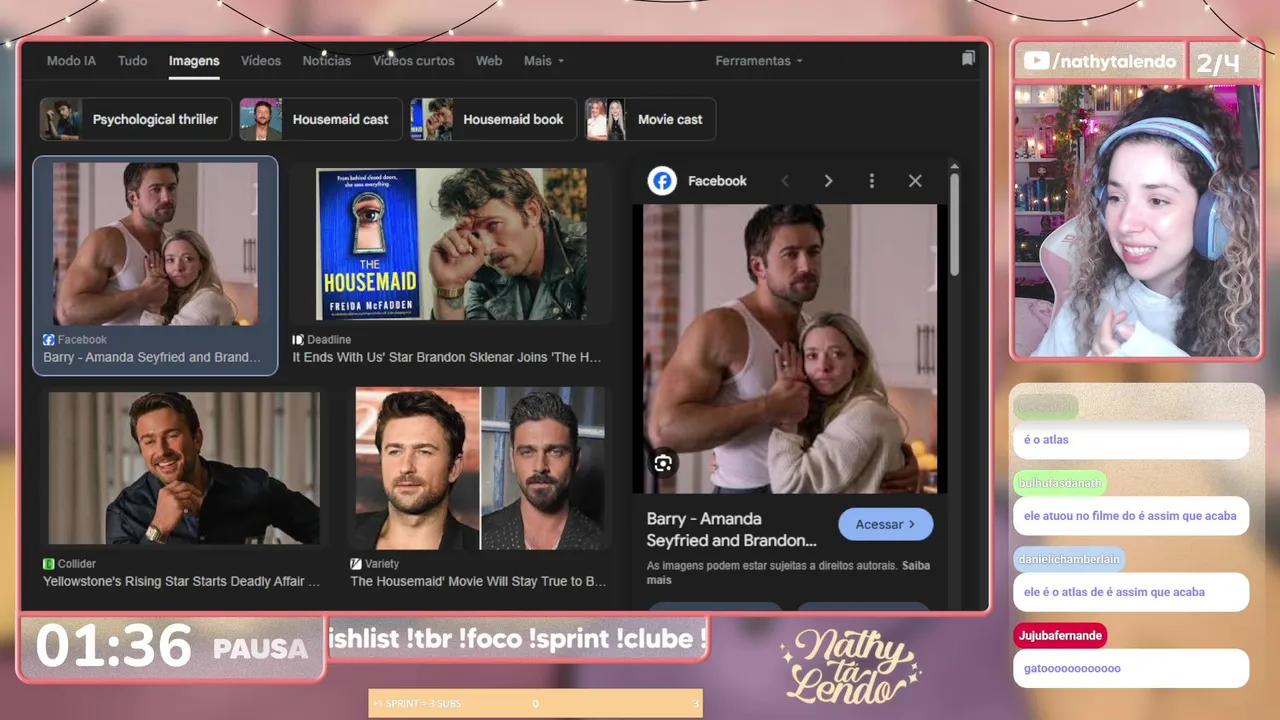Click the YouTube icon in stream overlay
Image resolution: width=1280 pixels, height=720 pixels.
coord(1037,61)
